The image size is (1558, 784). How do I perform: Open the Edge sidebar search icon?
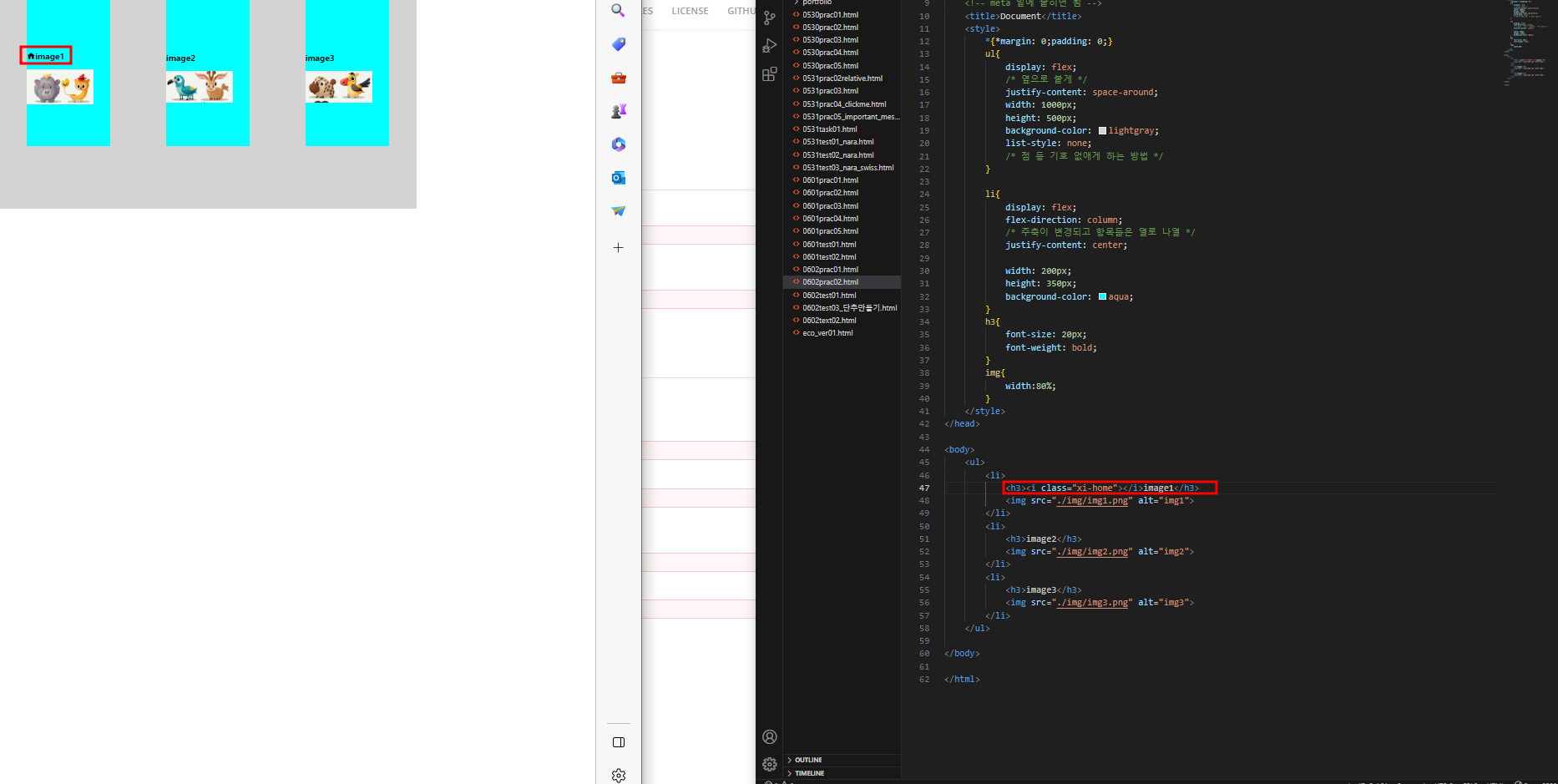click(618, 10)
